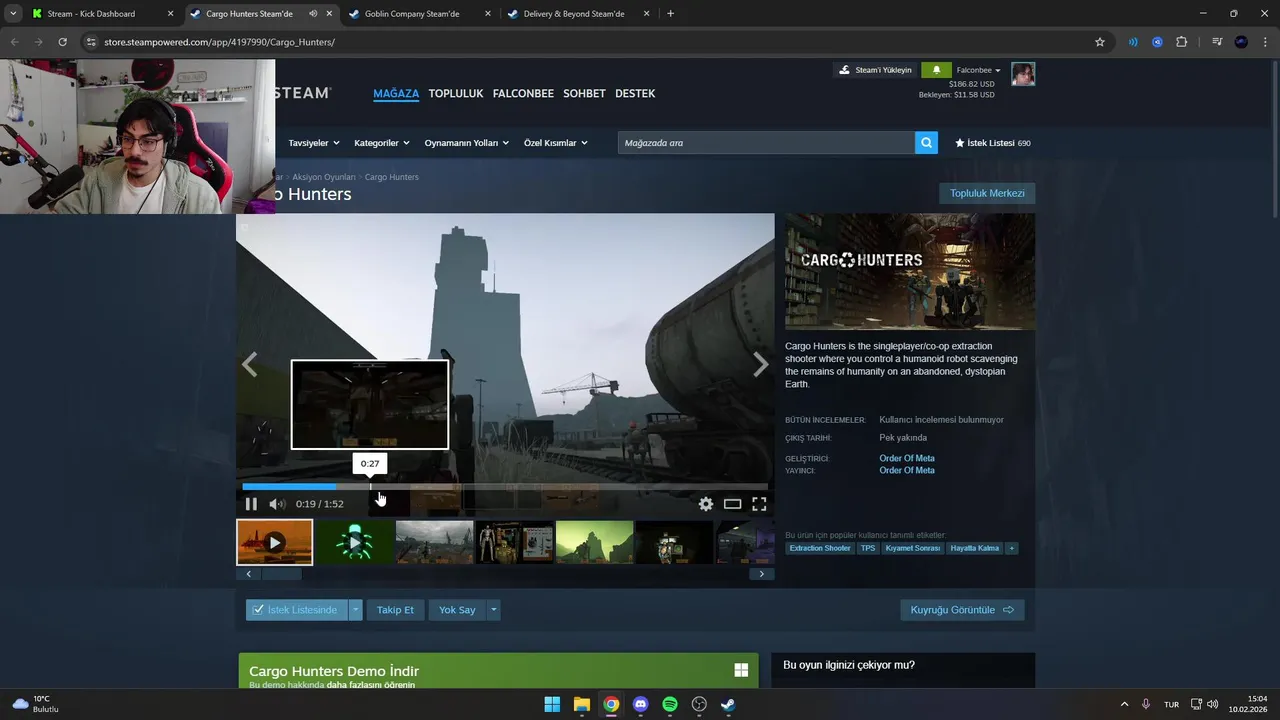Select Kıyamet Sonrası tag
The width and height of the screenshot is (1280, 720).
click(913, 548)
